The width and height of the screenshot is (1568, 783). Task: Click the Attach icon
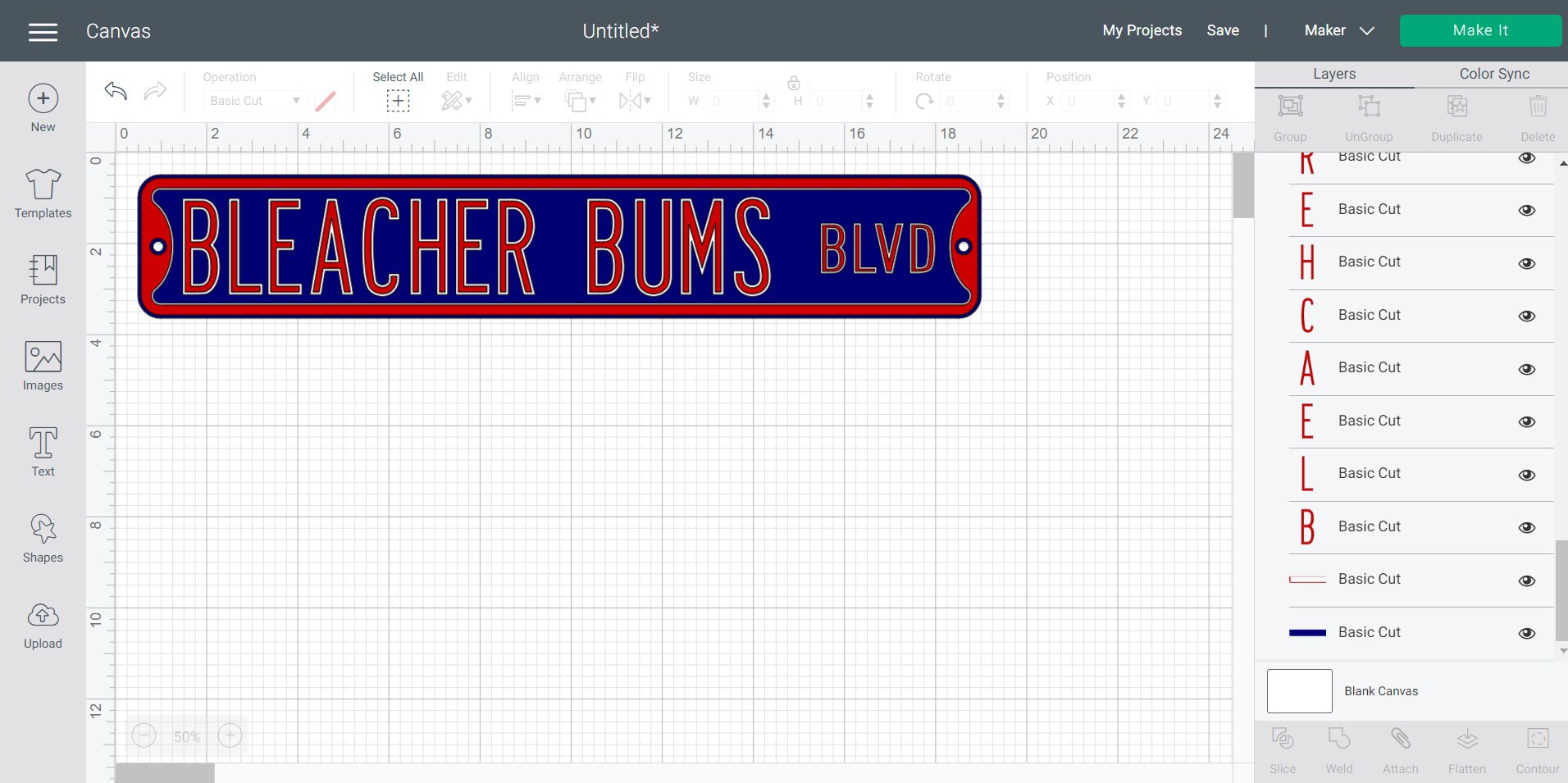pos(1402,746)
